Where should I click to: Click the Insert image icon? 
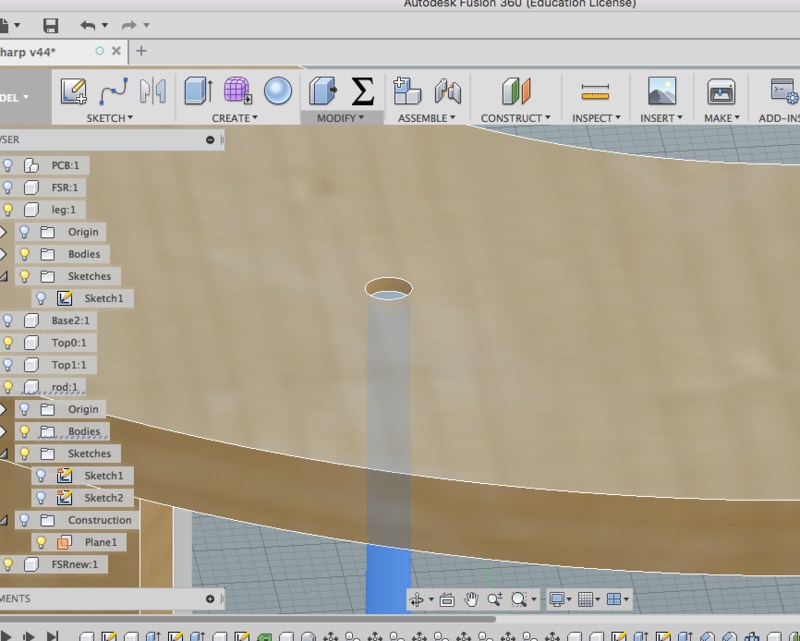tap(661, 92)
